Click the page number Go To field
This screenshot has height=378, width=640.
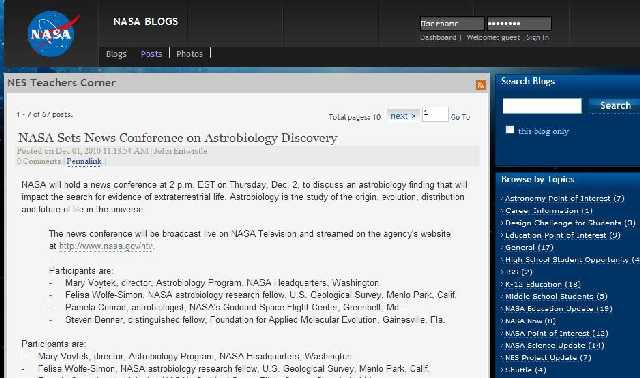pos(435,114)
